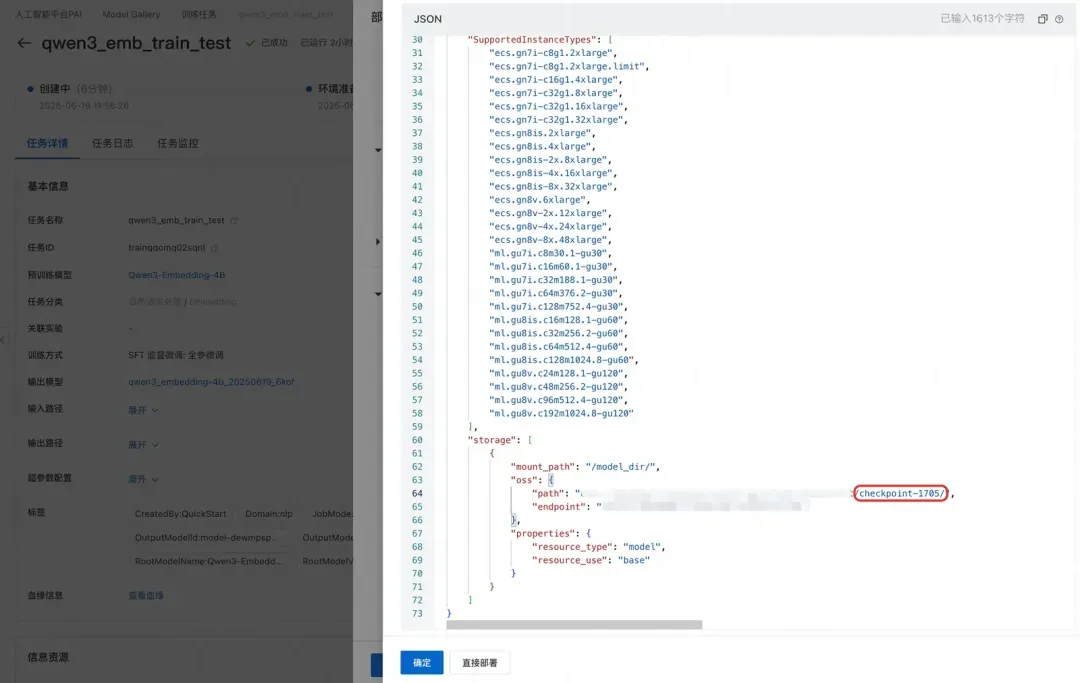Open the 查看血缘 lineage link
The width and height of the screenshot is (1080, 683).
click(145, 596)
